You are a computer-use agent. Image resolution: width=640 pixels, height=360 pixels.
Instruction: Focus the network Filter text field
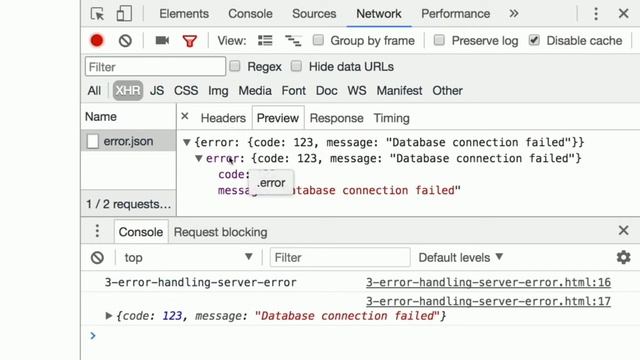click(155, 67)
